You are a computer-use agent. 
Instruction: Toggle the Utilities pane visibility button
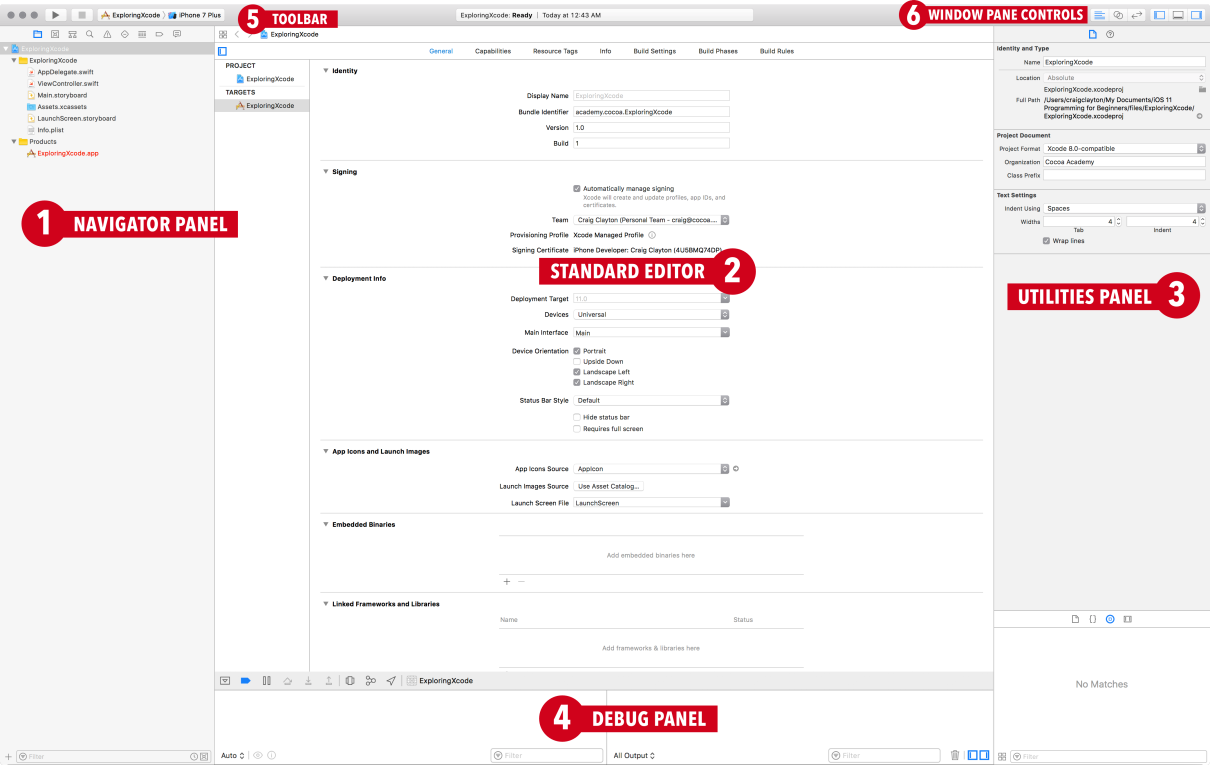[x=1196, y=15]
